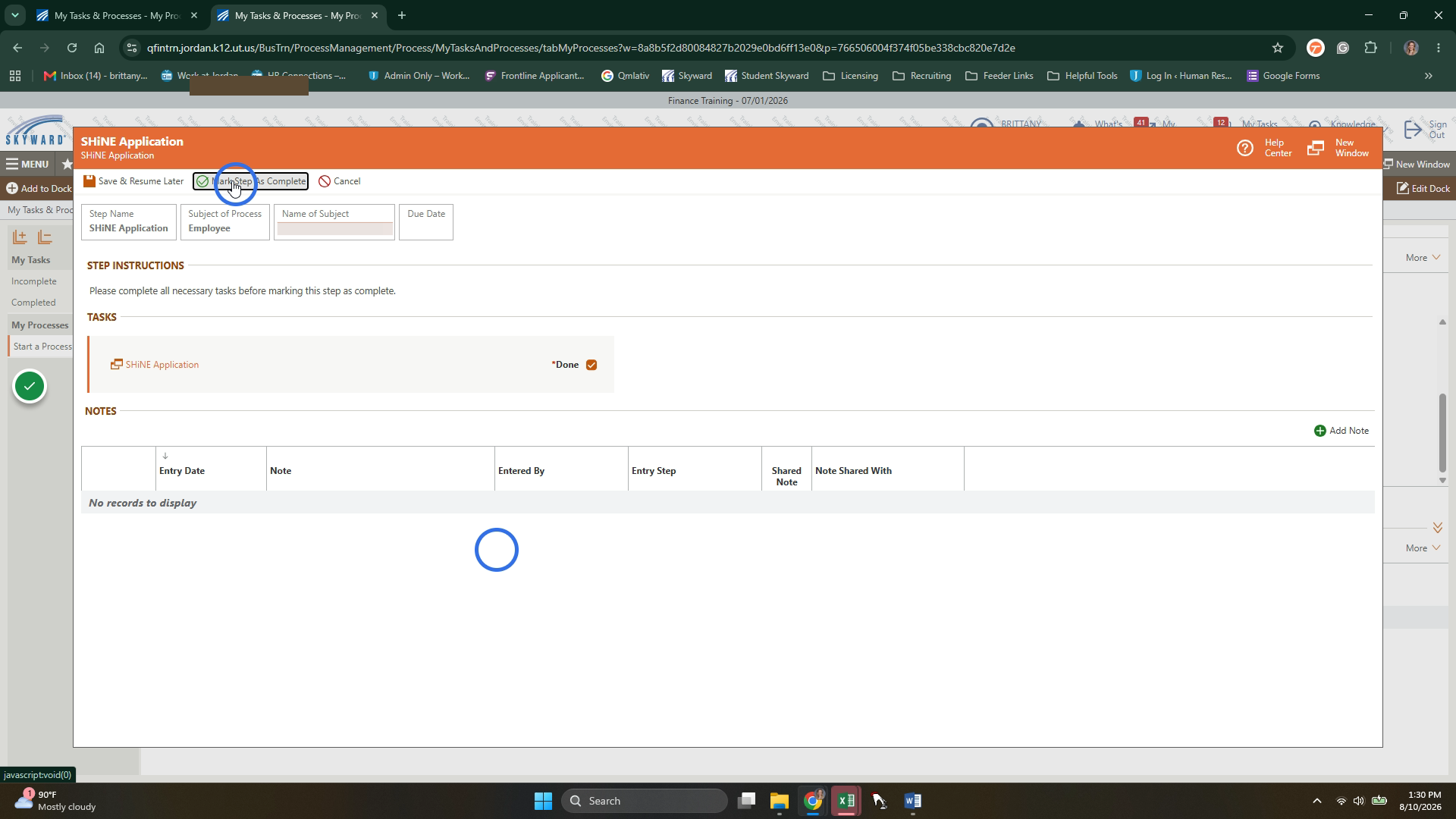Open the Frontline Applicant bookmark
The height and width of the screenshot is (819, 1456).
click(535, 76)
